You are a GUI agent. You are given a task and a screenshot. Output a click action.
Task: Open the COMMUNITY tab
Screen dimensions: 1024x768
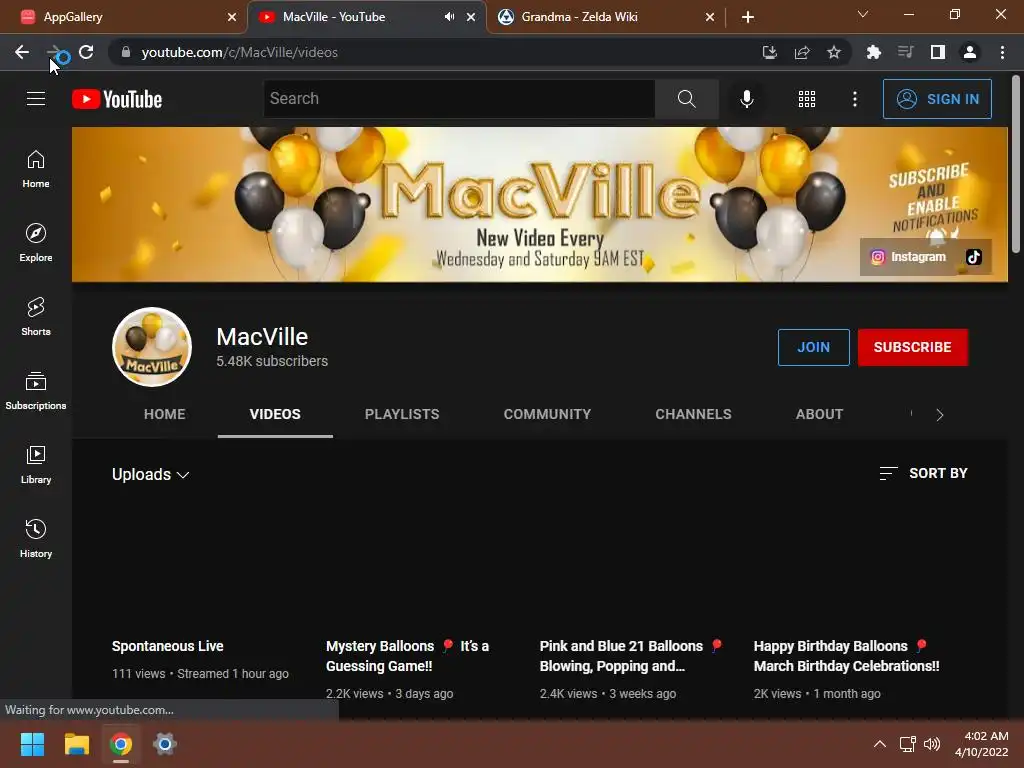tap(547, 414)
